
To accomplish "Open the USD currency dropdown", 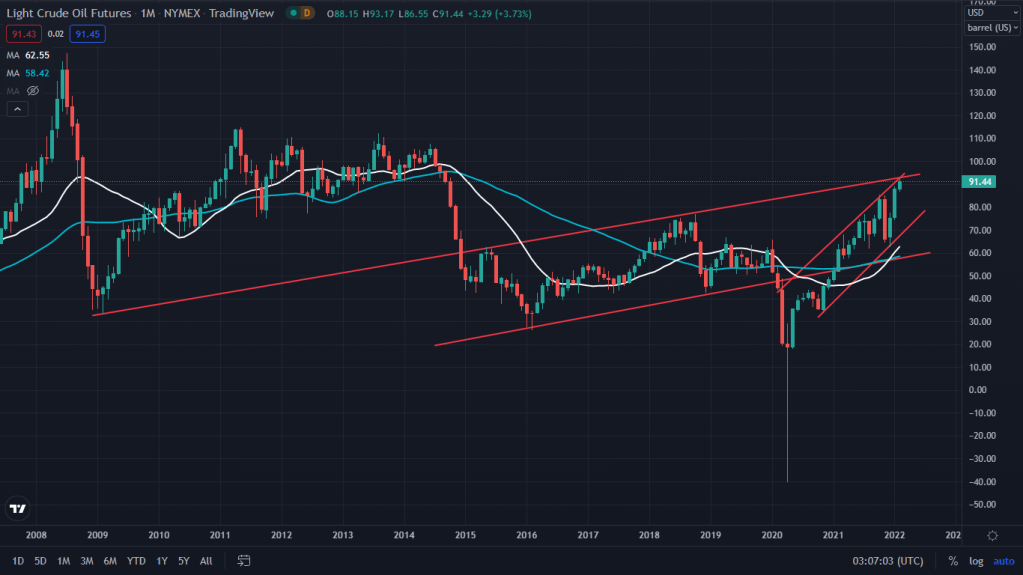I will (991, 14).
